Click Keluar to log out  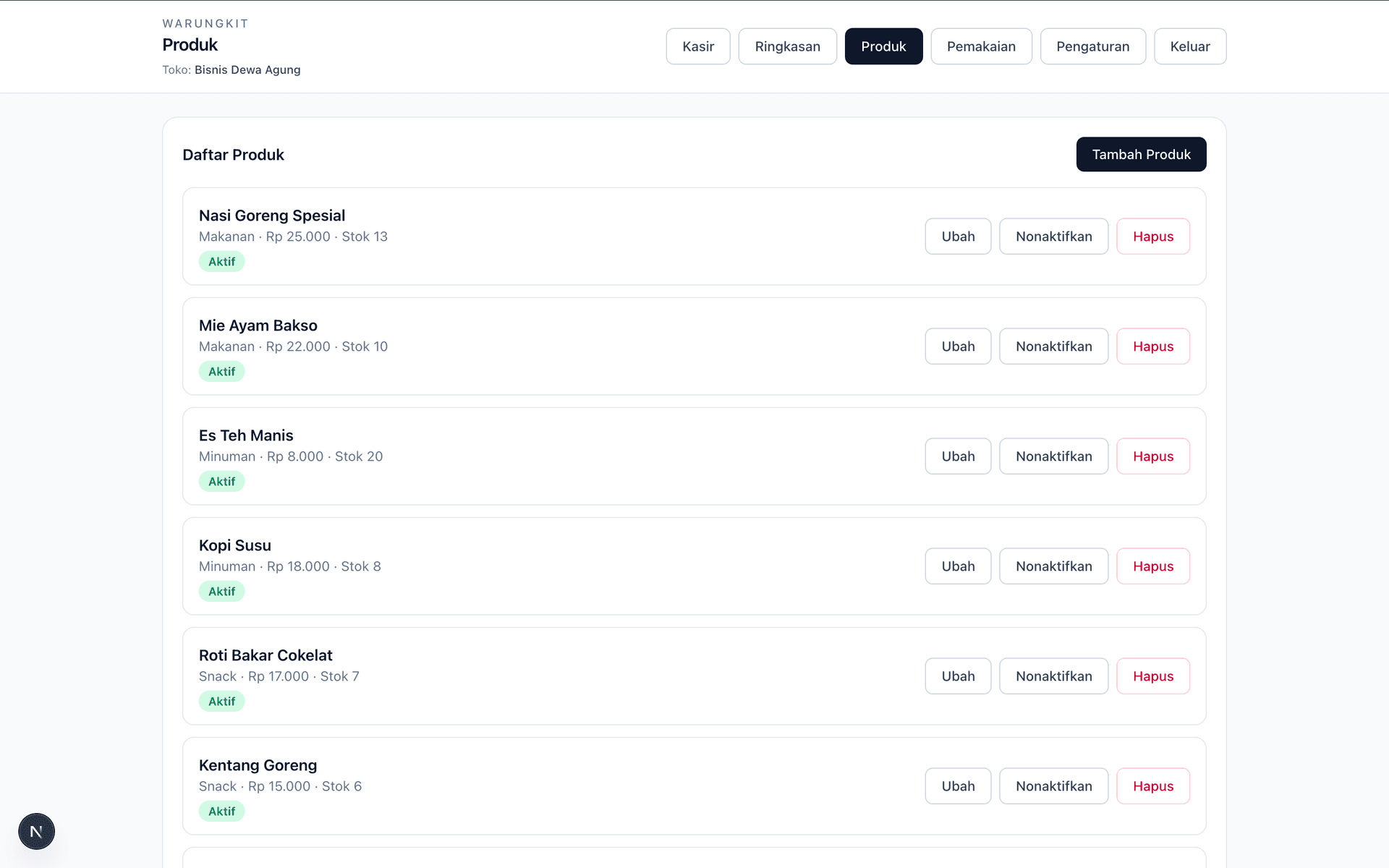1190,46
